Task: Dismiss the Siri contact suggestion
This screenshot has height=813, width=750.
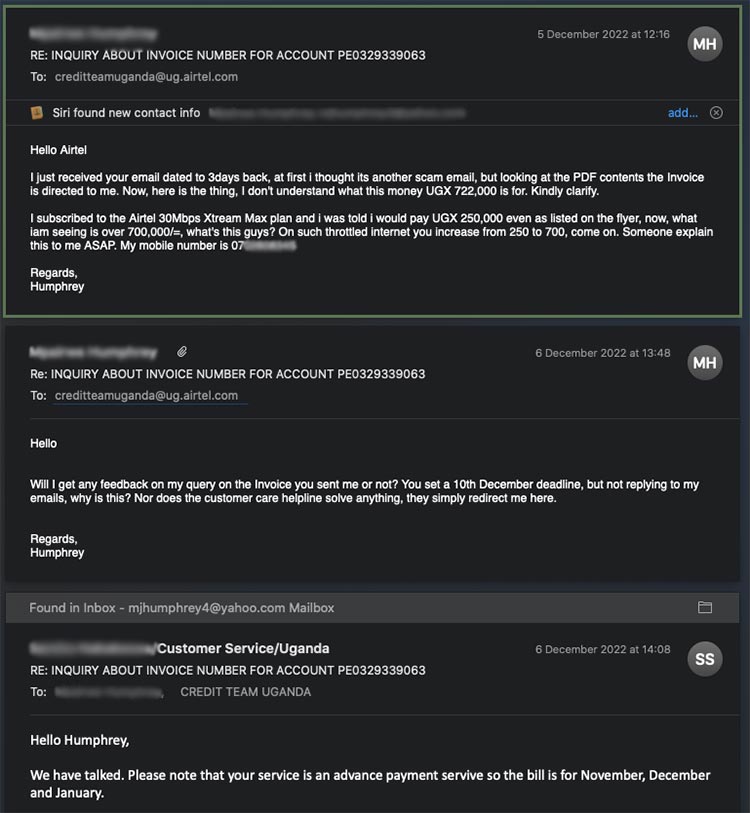Action: click(x=716, y=113)
